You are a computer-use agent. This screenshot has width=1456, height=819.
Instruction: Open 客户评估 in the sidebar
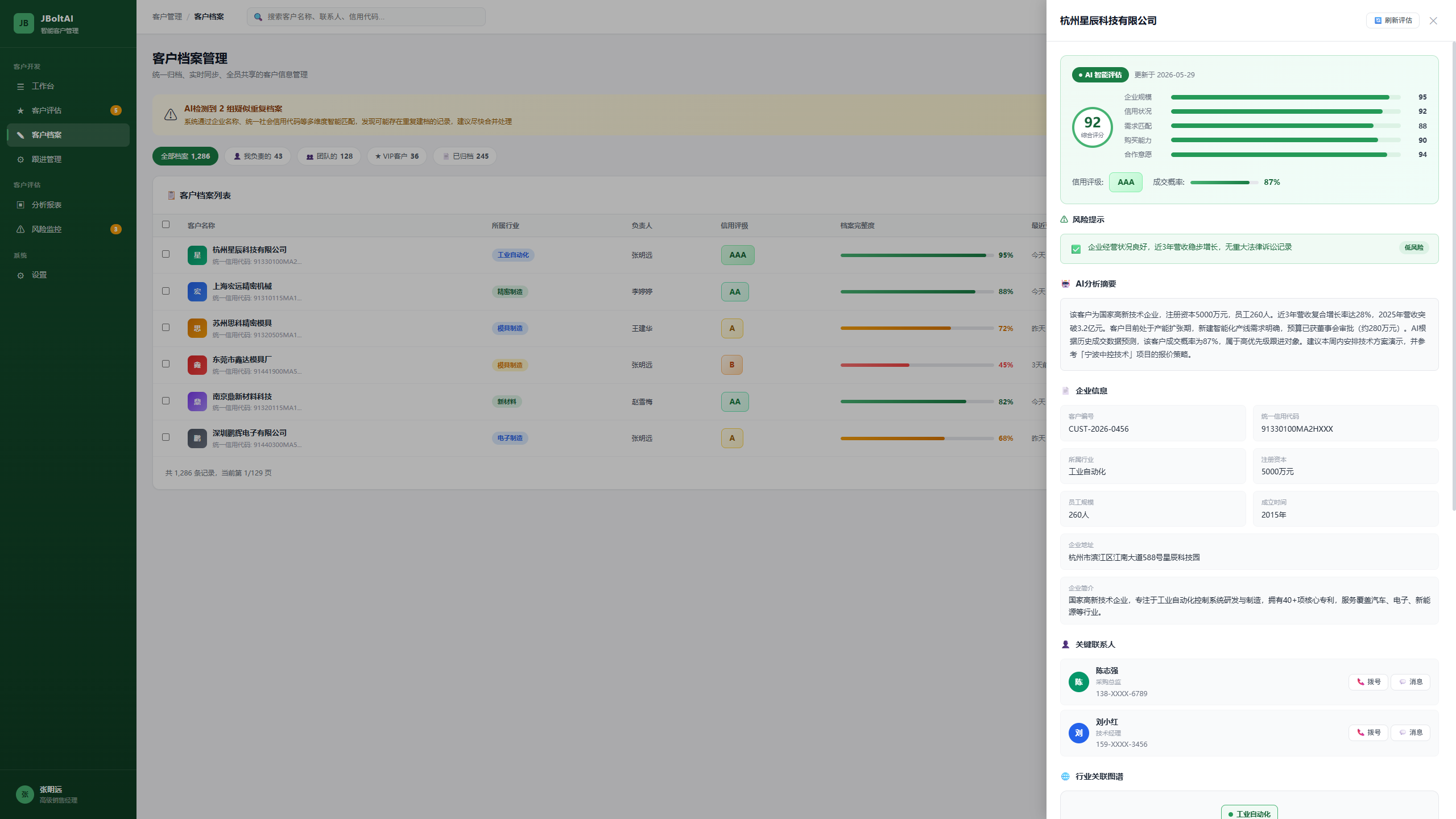pyautogui.click(x=68, y=110)
